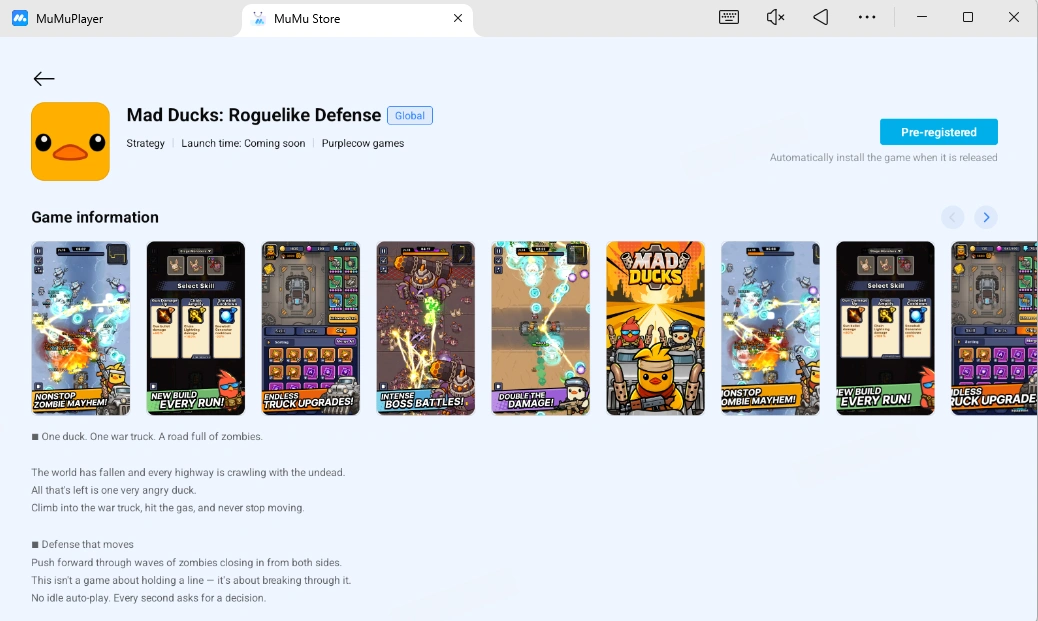1038x621 pixels.
Task: Open the three-dots more options menu
Action: coord(867,17)
